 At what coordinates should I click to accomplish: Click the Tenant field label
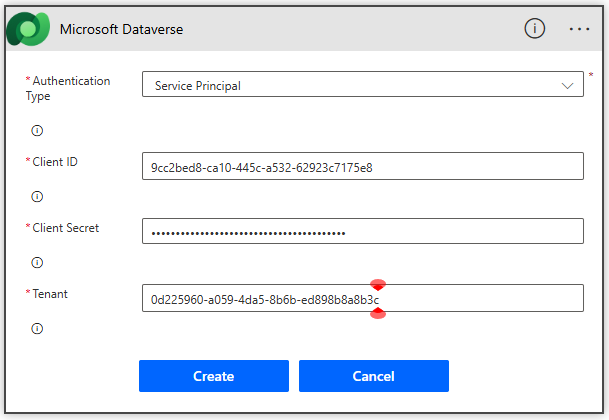point(50,293)
